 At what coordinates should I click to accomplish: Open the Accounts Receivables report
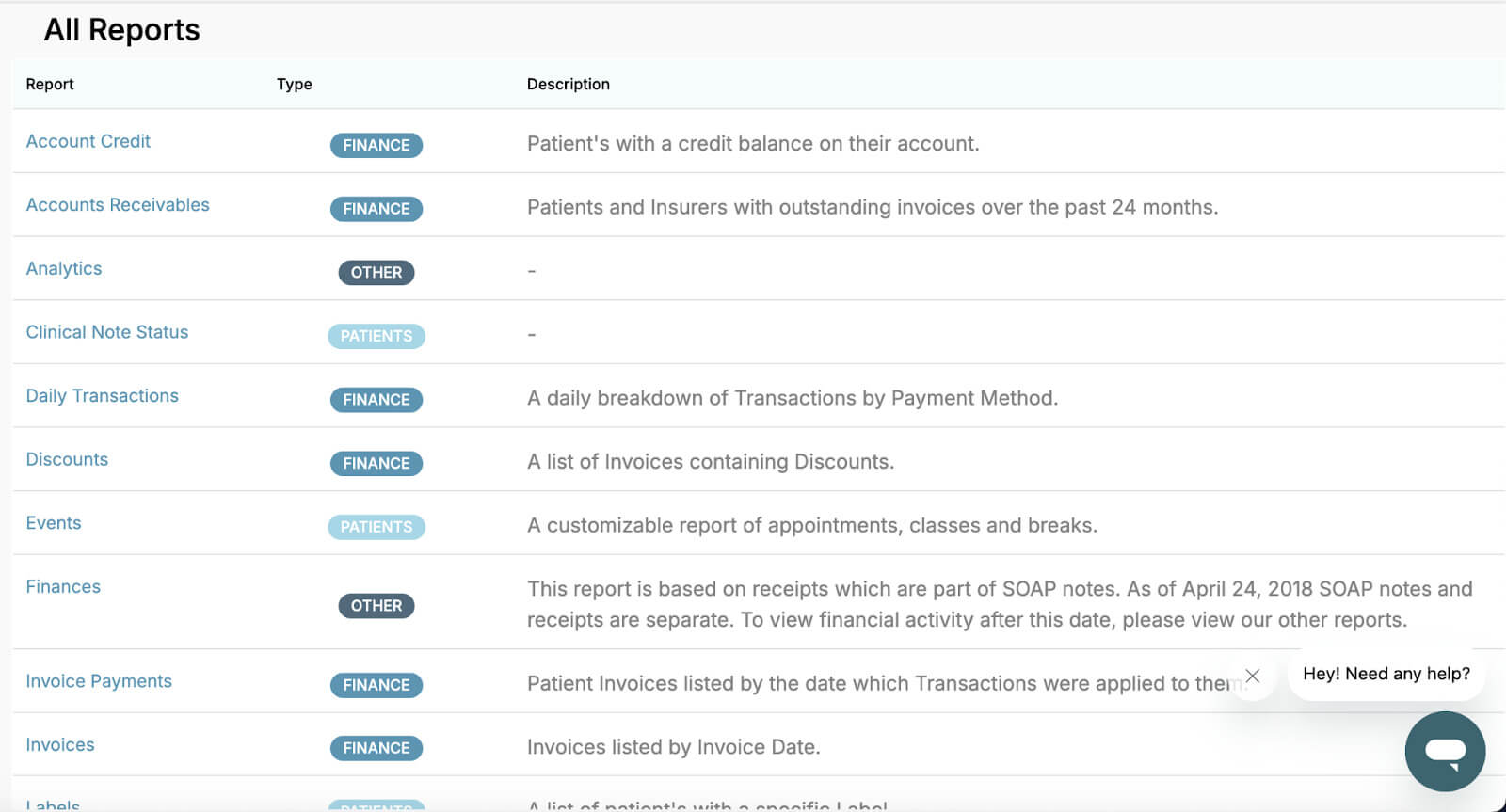(x=118, y=204)
